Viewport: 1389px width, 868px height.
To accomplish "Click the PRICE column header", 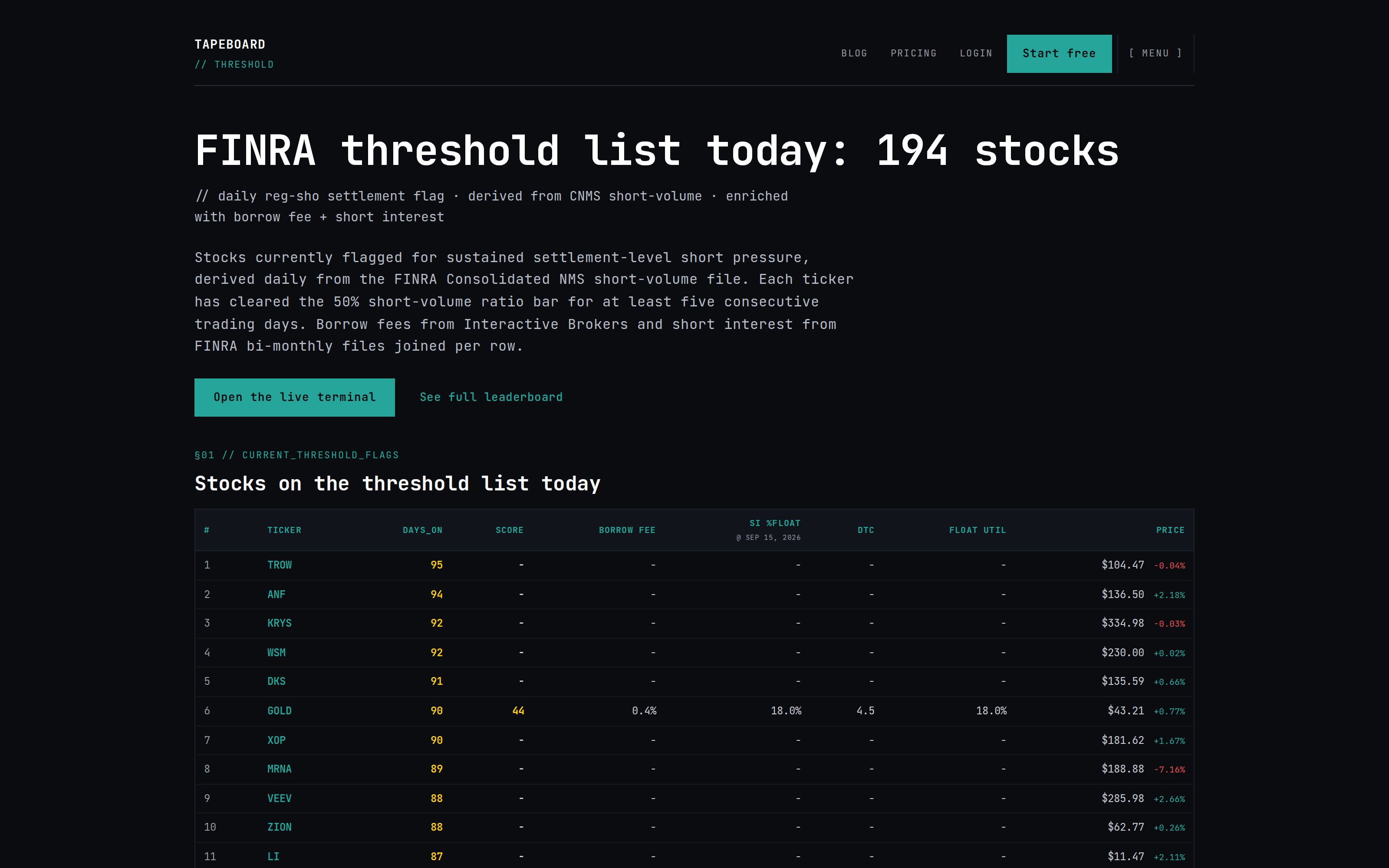I will (x=1170, y=530).
